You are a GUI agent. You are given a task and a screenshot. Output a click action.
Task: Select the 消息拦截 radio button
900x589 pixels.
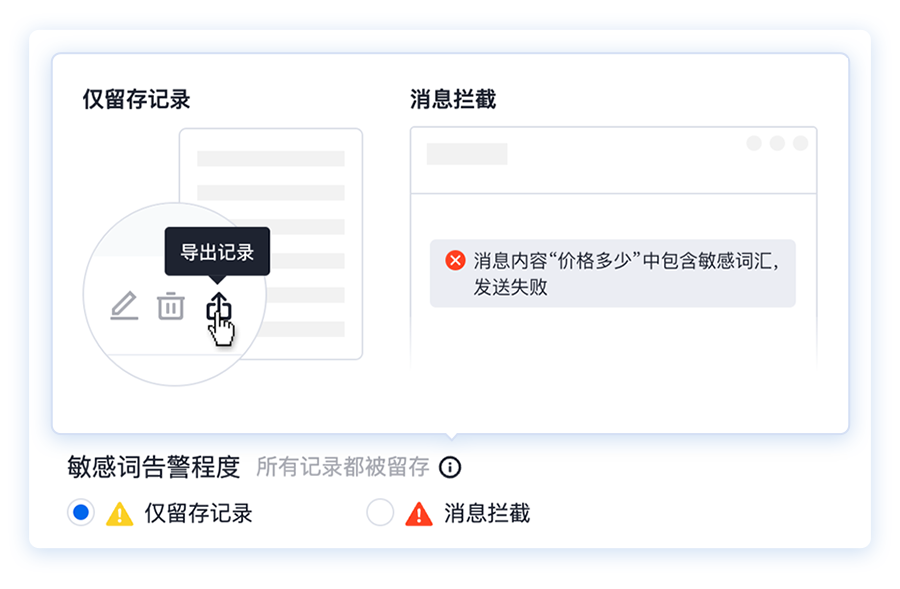click(x=380, y=512)
